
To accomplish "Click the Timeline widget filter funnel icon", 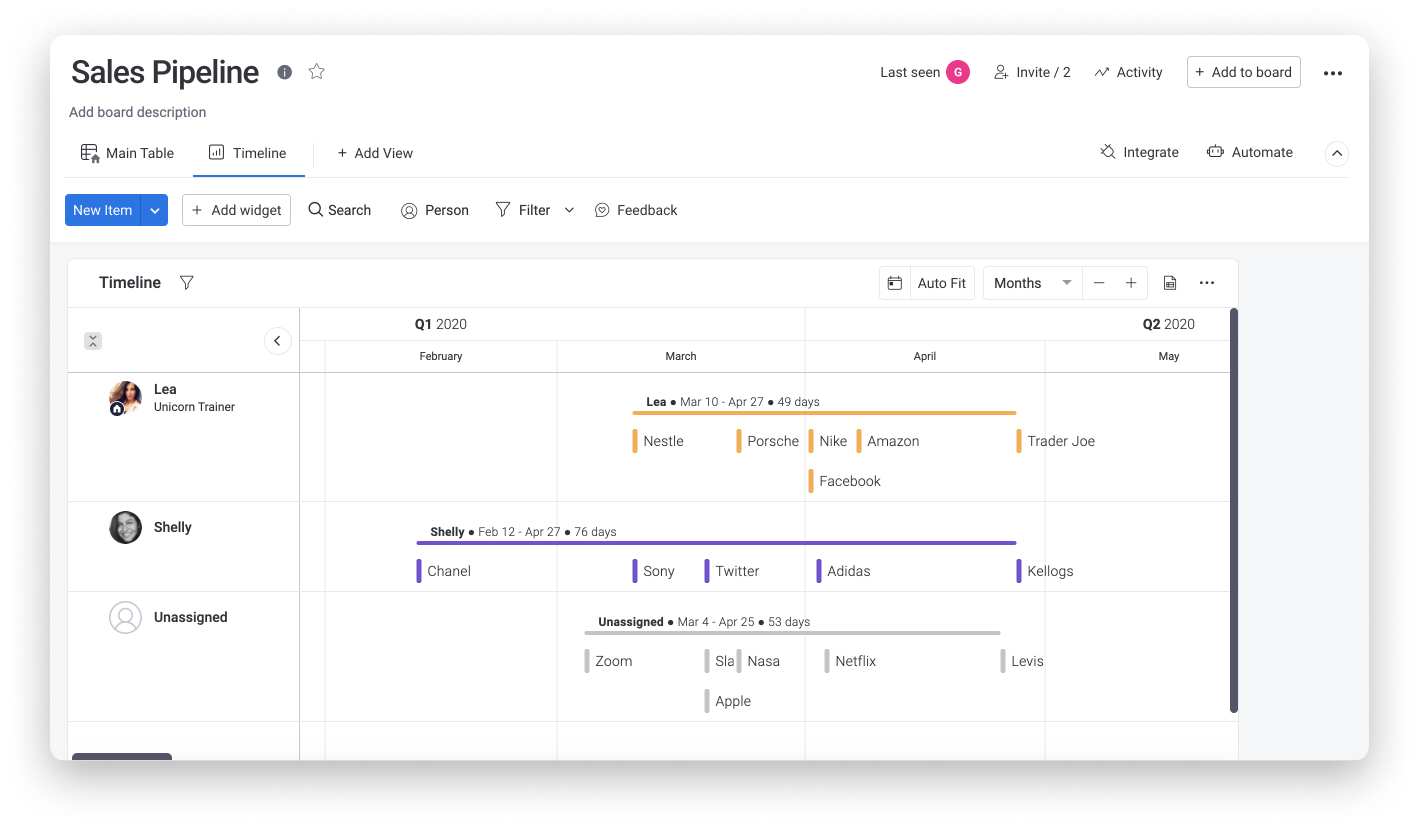I will click(x=187, y=283).
